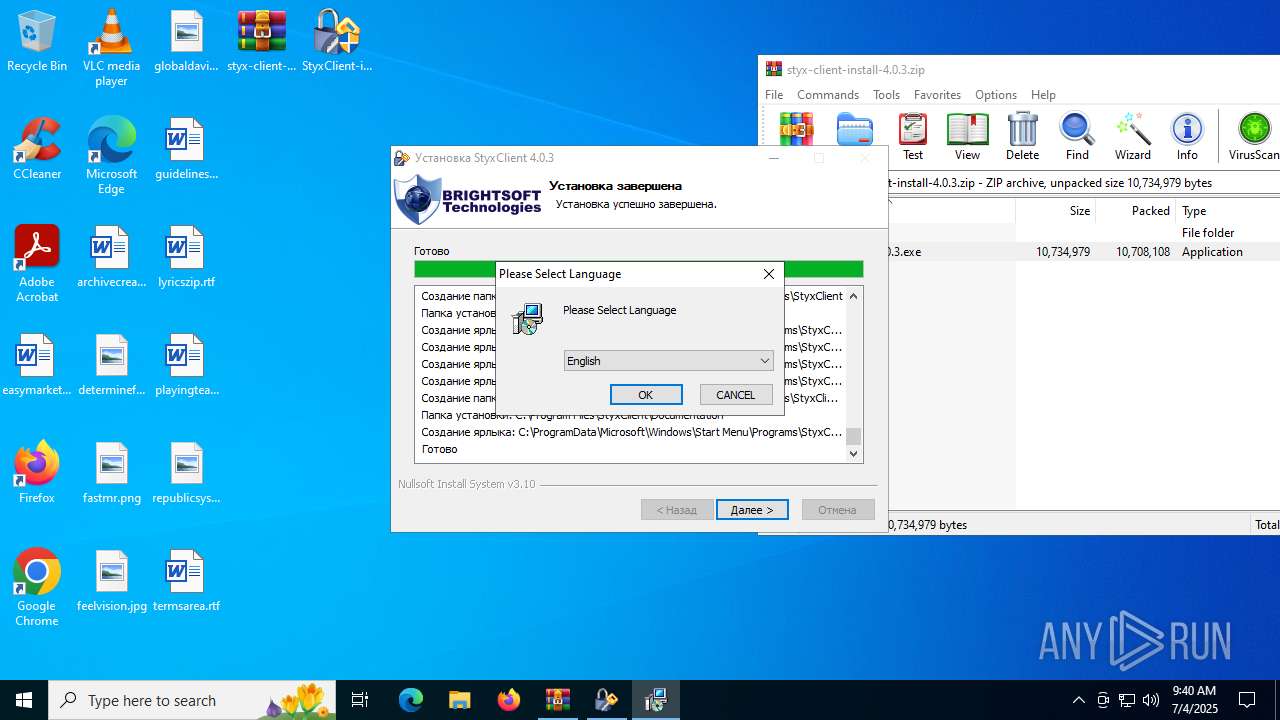Click WinRAR Delete toolbar icon
This screenshot has height=720, width=1280.
tap(1022, 137)
